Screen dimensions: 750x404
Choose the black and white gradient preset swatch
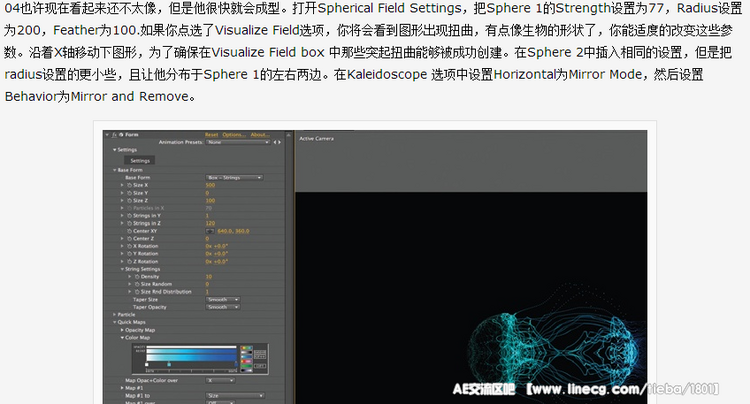pos(247,352)
